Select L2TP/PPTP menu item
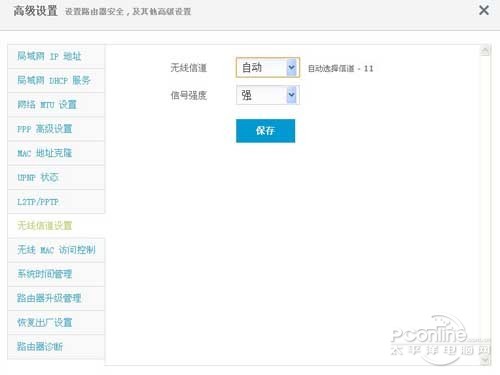This screenshot has height=375, width=500. (x=56, y=202)
